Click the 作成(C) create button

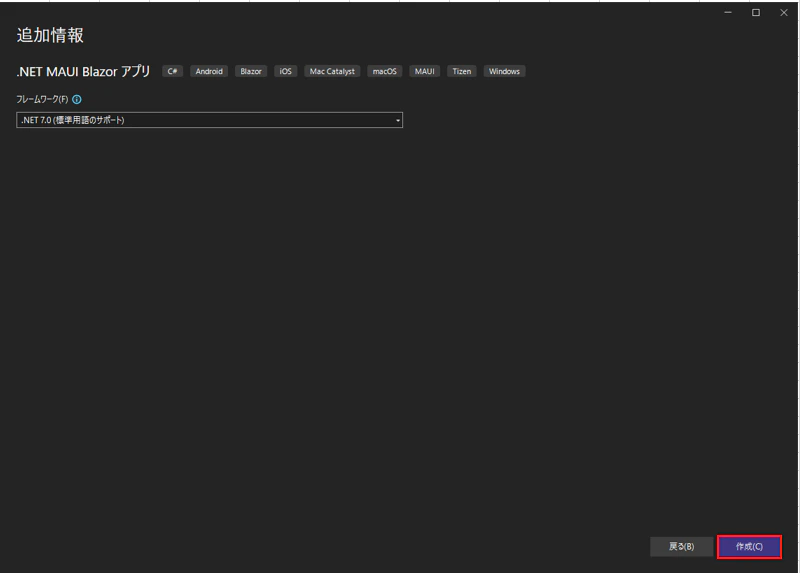(749, 546)
